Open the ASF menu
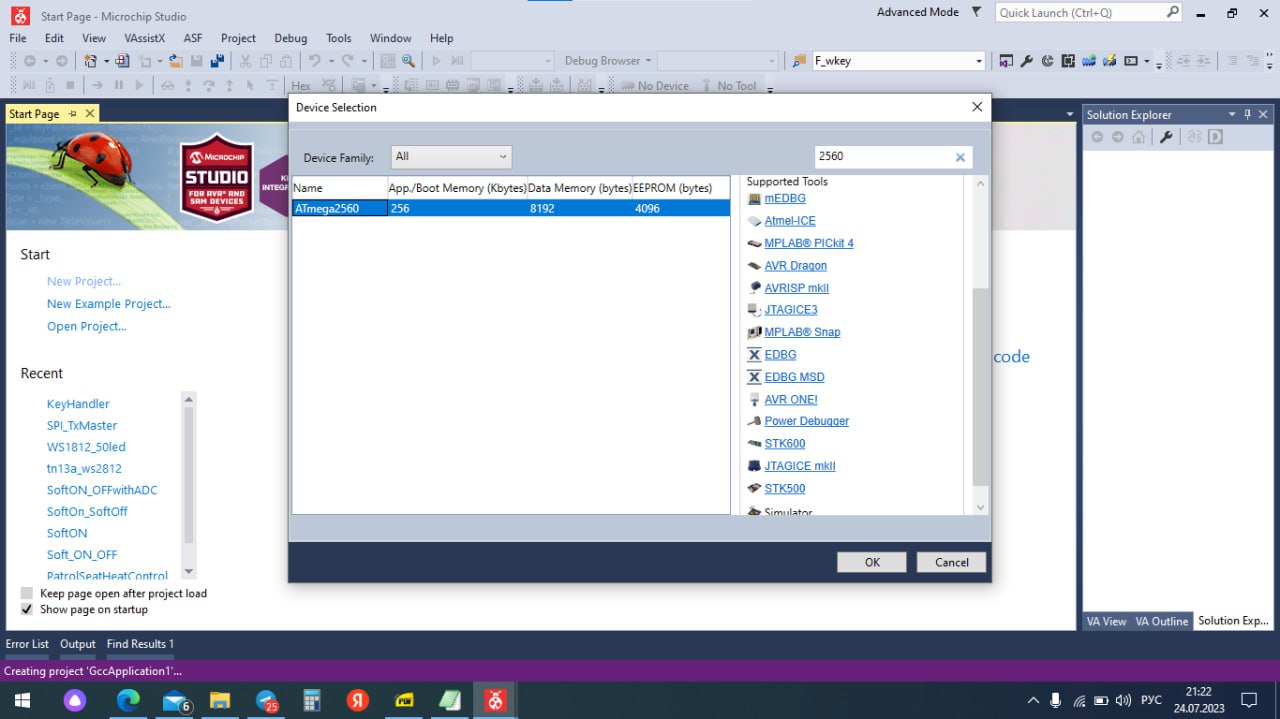Image resolution: width=1280 pixels, height=719 pixels. tap(193, 38)
